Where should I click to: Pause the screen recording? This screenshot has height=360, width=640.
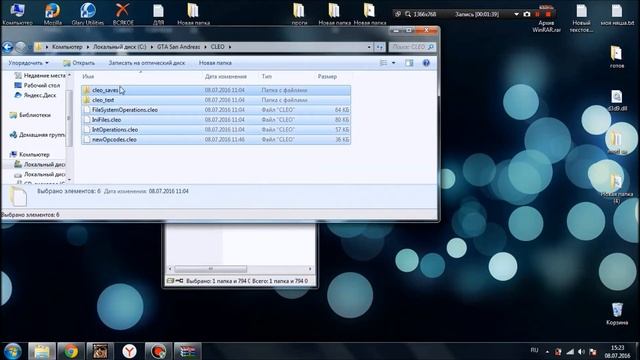coord(538,14)
